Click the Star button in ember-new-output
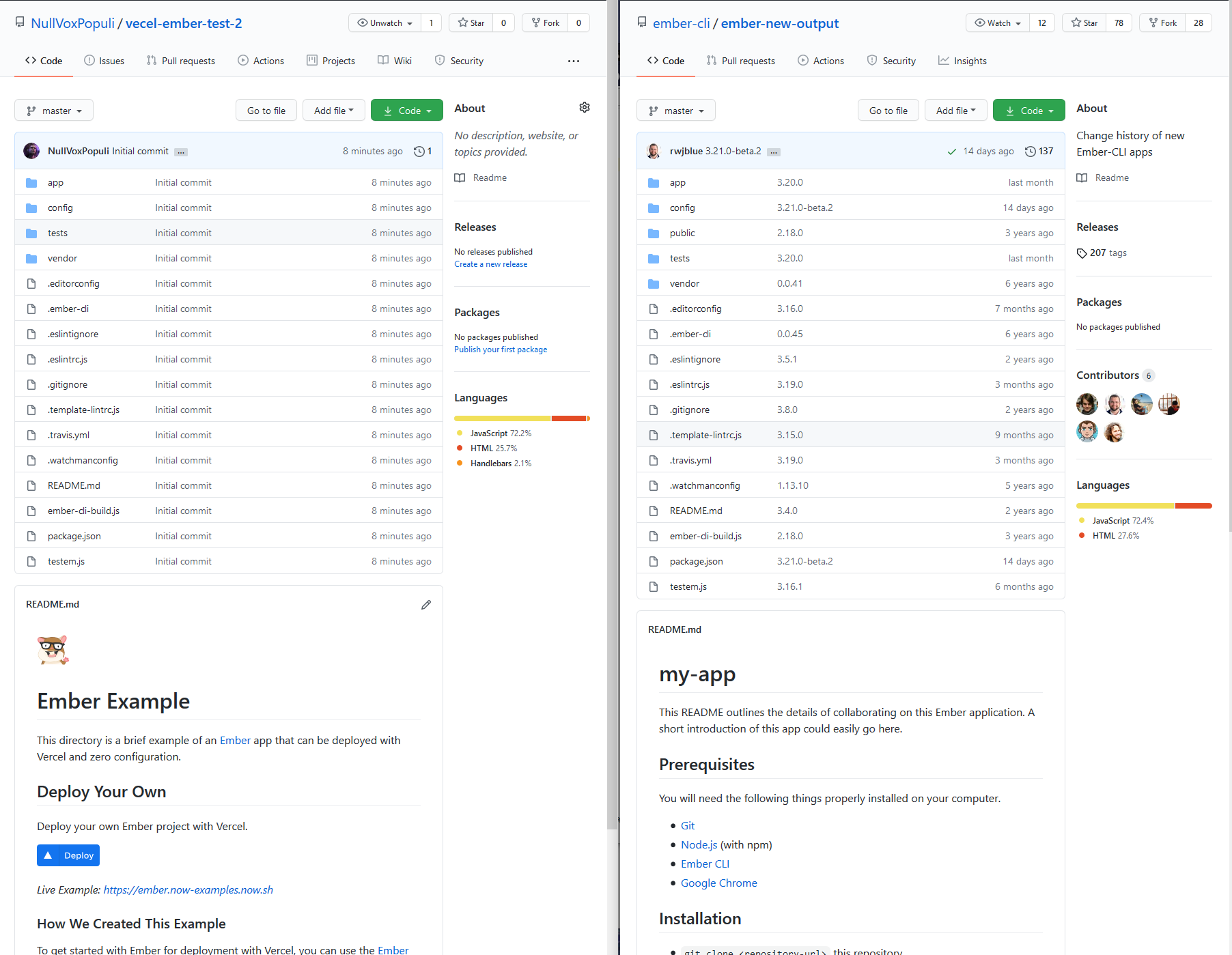 [x=1084, y=23]
